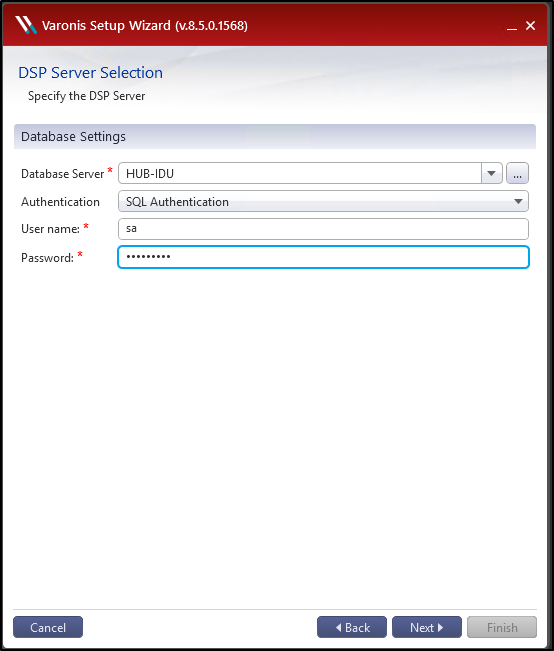
Task: Open the Database Server dropdown arrow
Action: (492, 173)
